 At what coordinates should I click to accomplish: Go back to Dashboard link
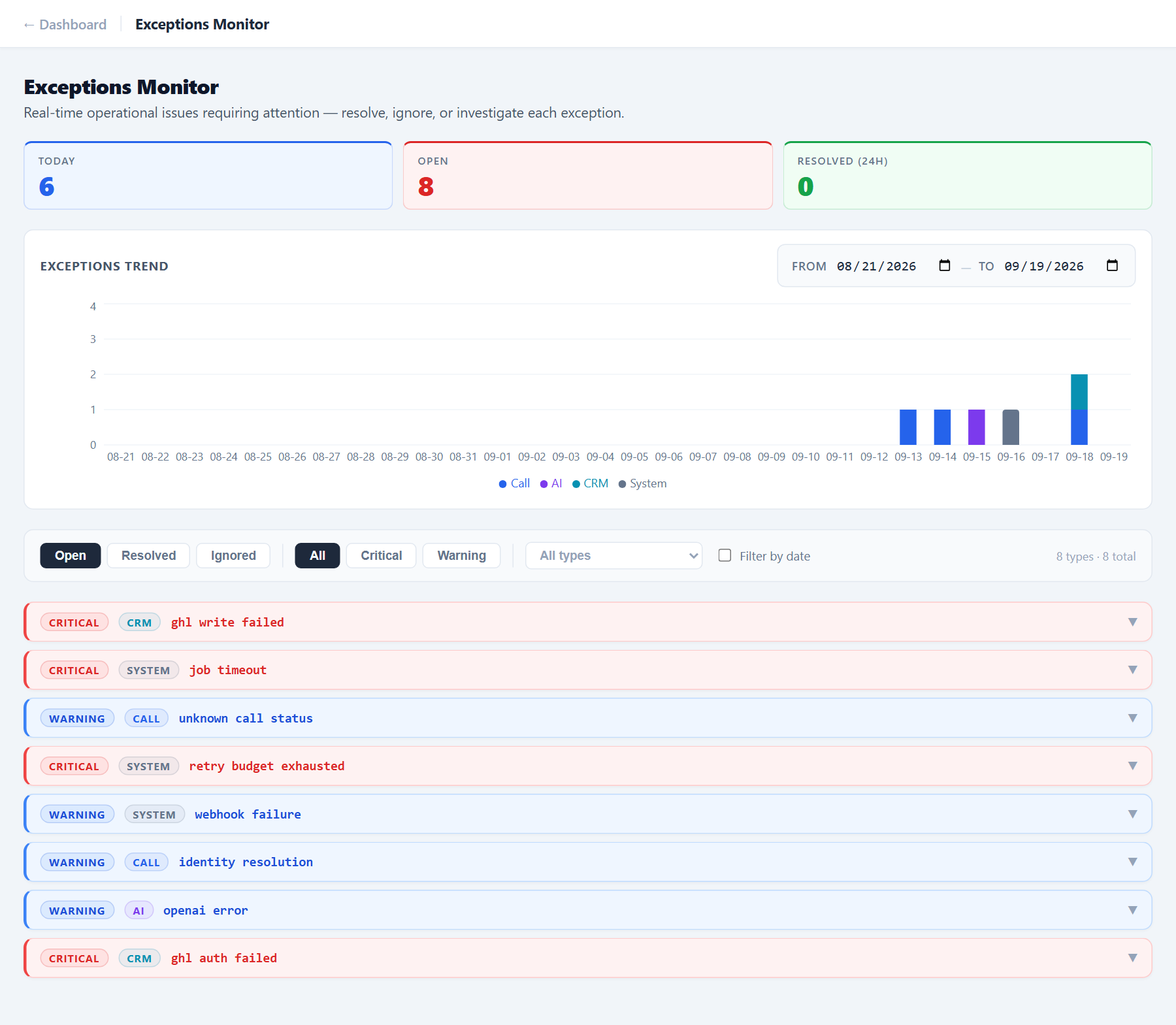65,24
